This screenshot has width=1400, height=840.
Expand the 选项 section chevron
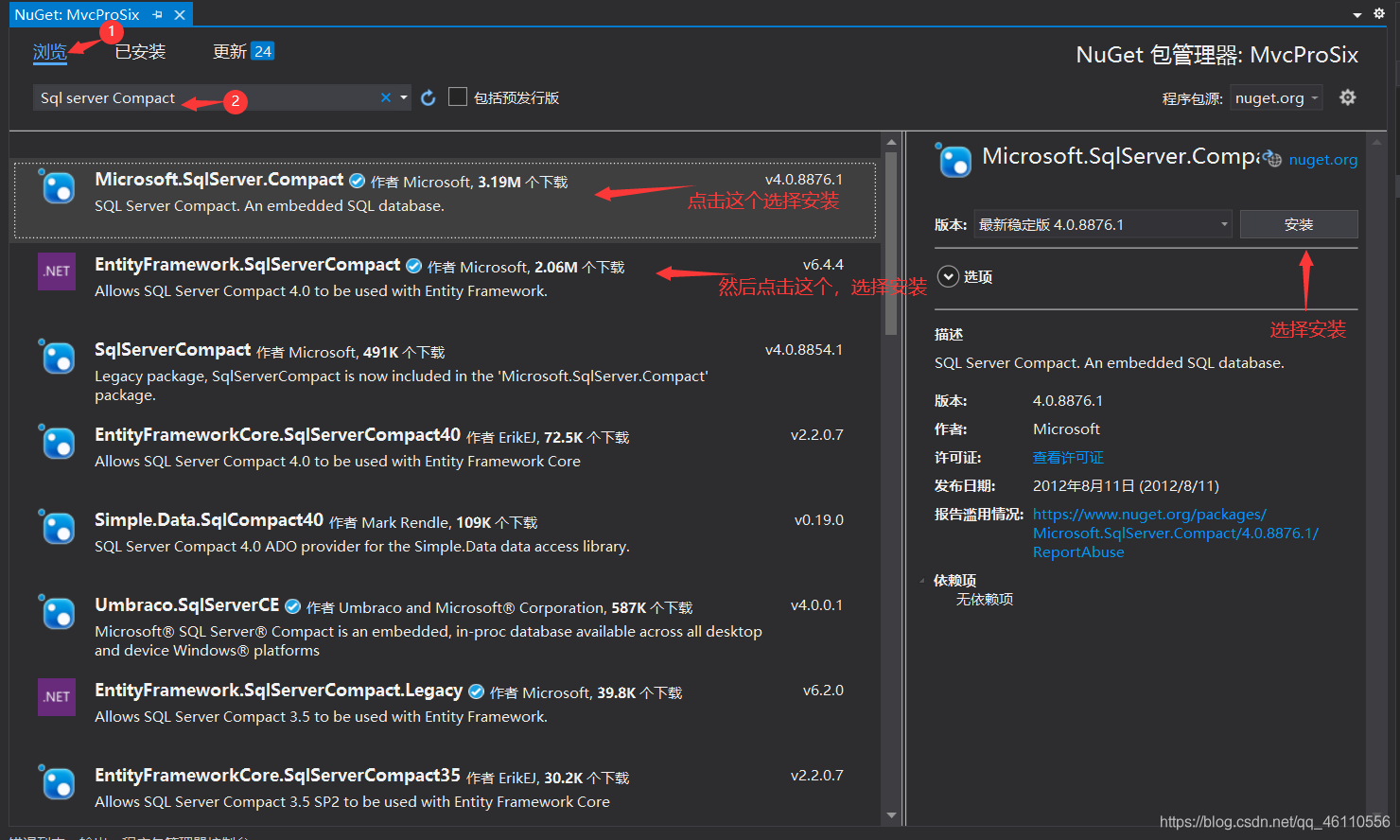[948, 276]
